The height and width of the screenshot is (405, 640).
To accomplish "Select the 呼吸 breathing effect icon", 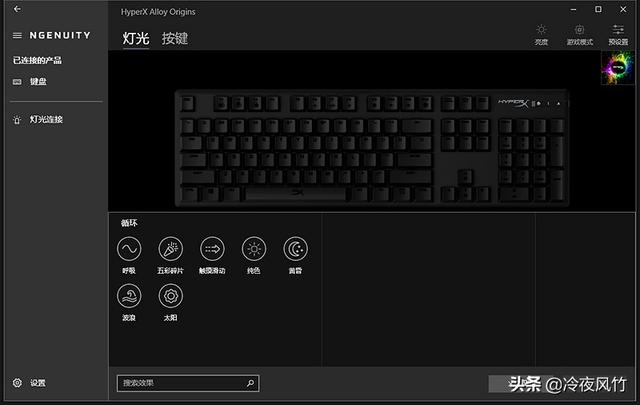I will click(x=129, y=249).
